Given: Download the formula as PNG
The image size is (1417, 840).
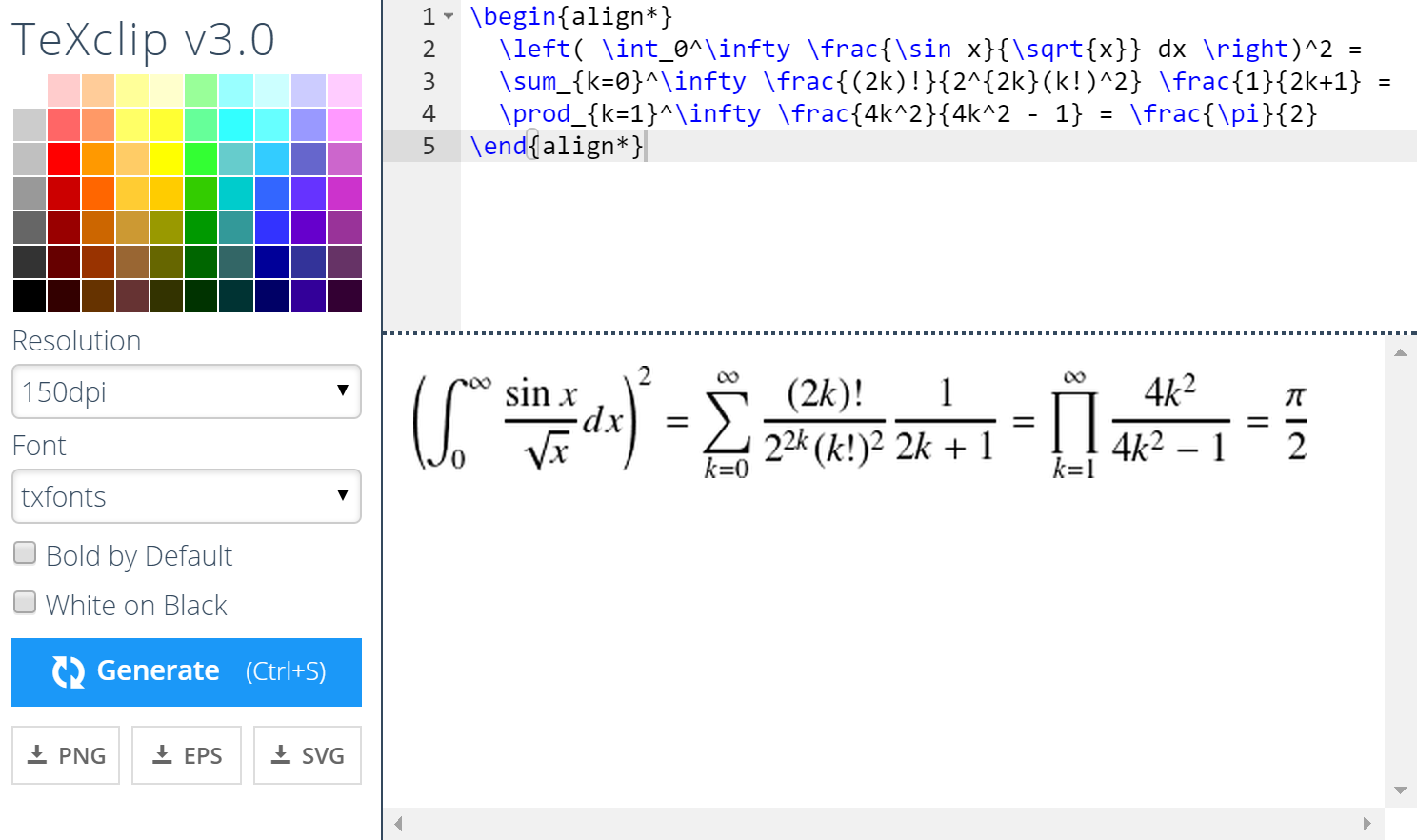Looking at the screenshot, I should pyautogui.click(x=66, y=755).
